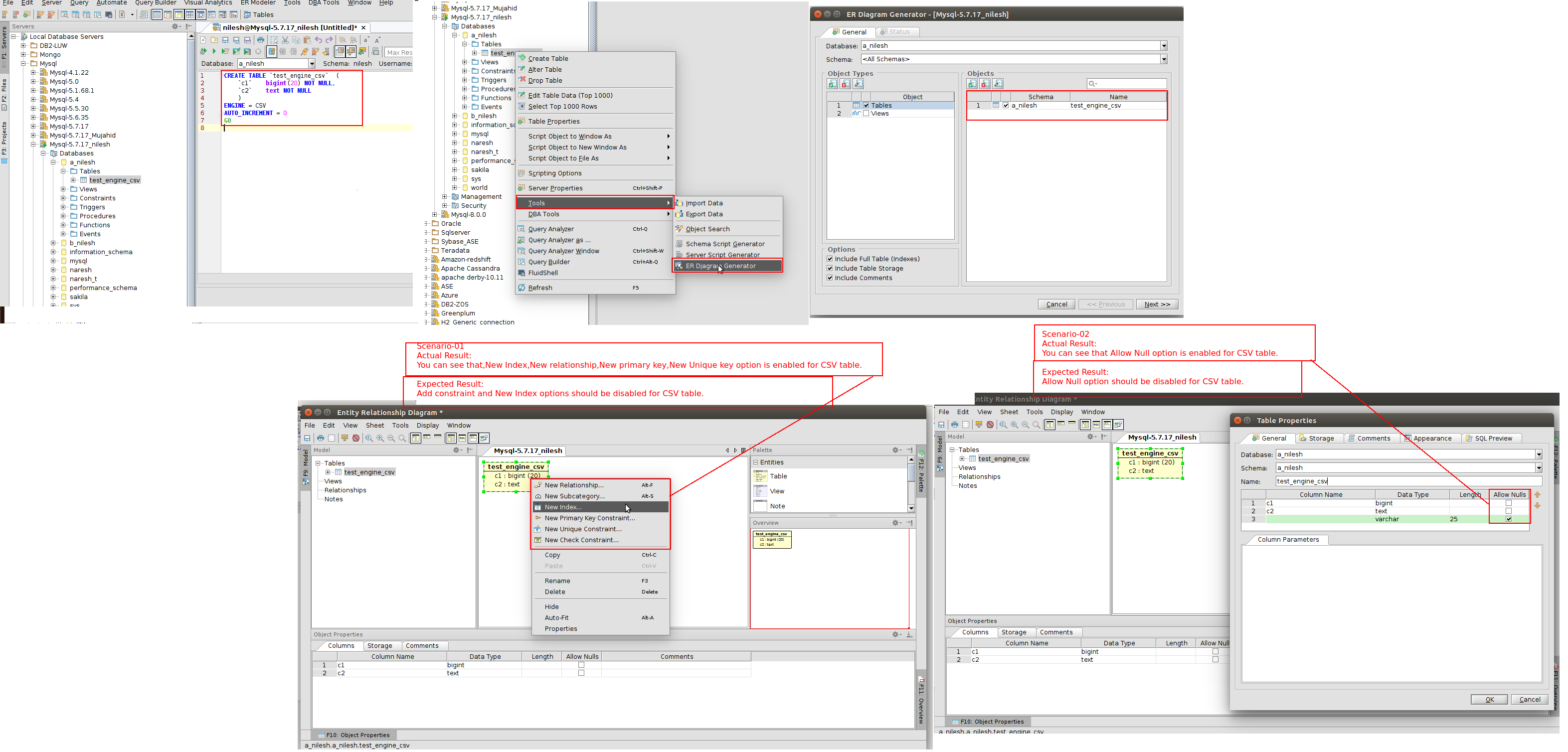
Task: Click the scissors Cut icon in query editor
Action: tap(285, 40)
